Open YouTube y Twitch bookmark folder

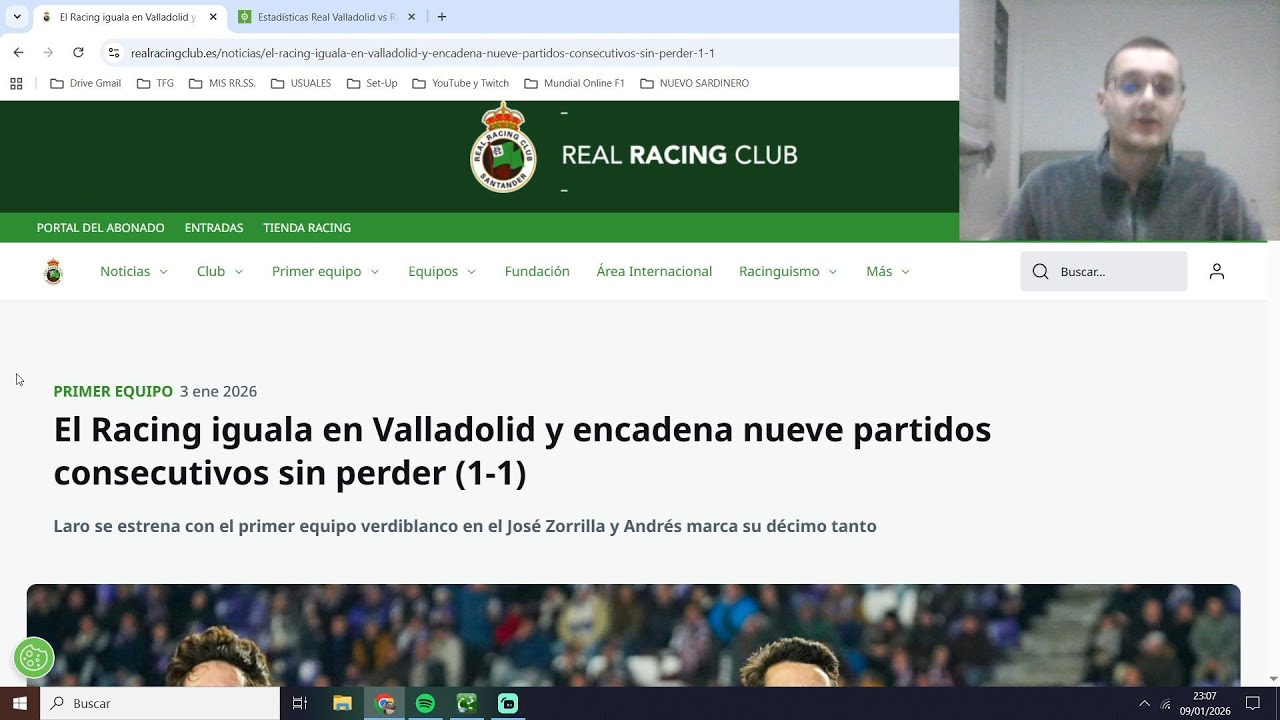pos(460,83)
